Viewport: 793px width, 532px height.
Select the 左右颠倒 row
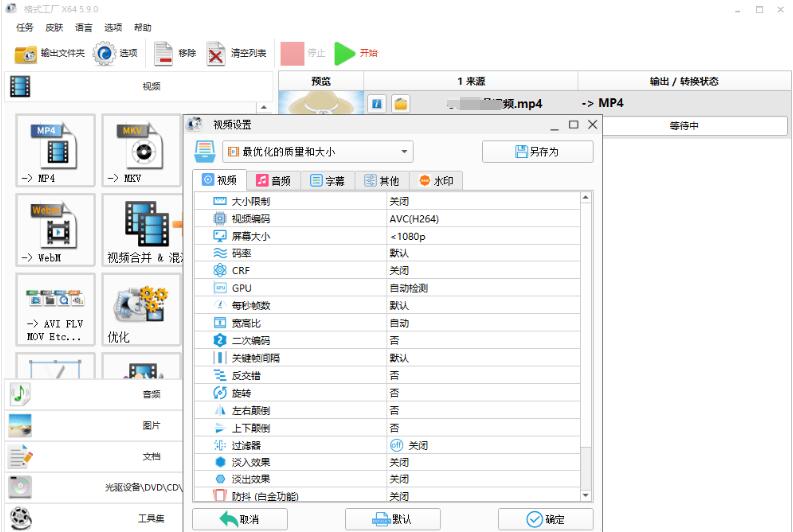(387, 411)
